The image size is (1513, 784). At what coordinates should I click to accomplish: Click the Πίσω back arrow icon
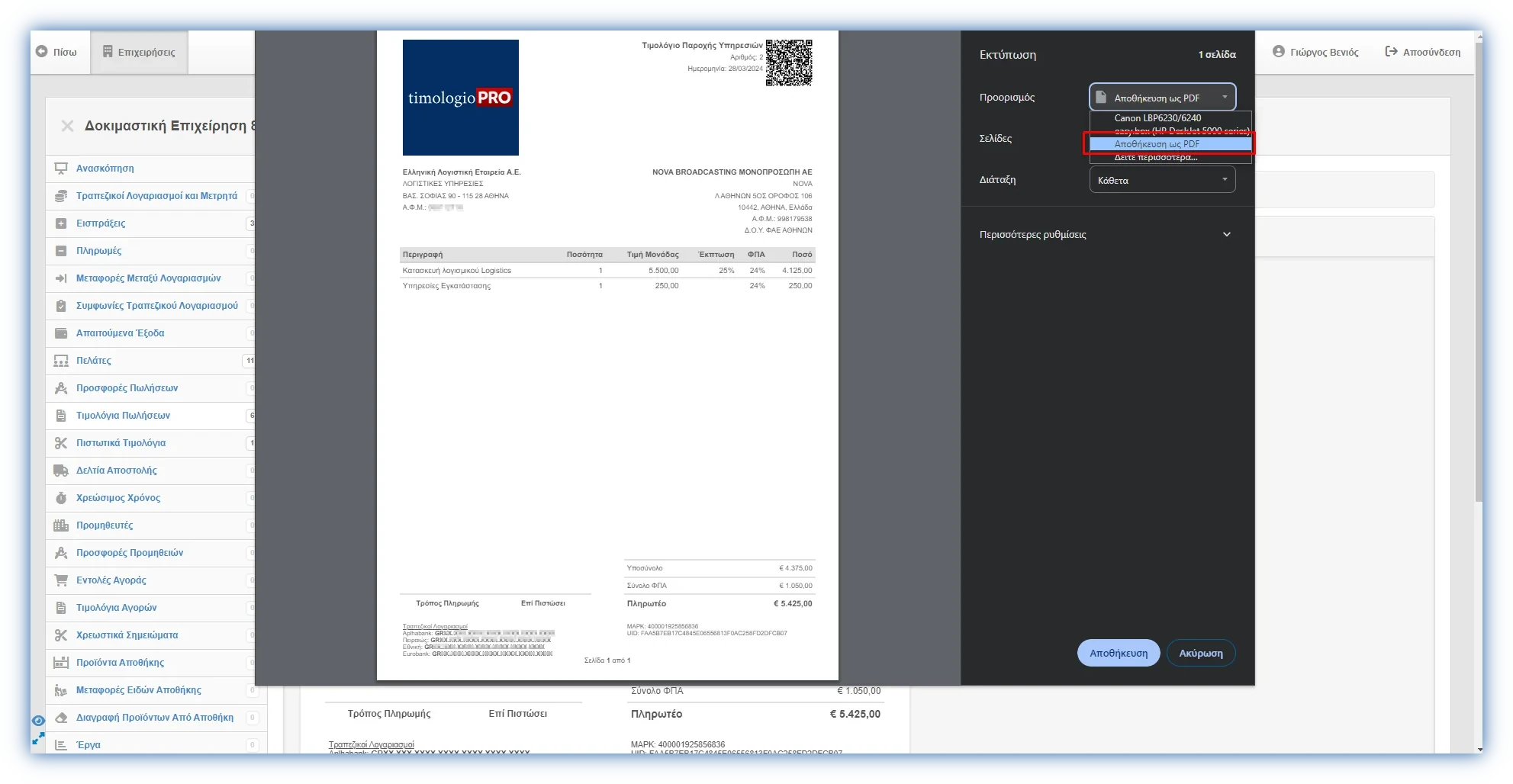[x=42, y=52]
